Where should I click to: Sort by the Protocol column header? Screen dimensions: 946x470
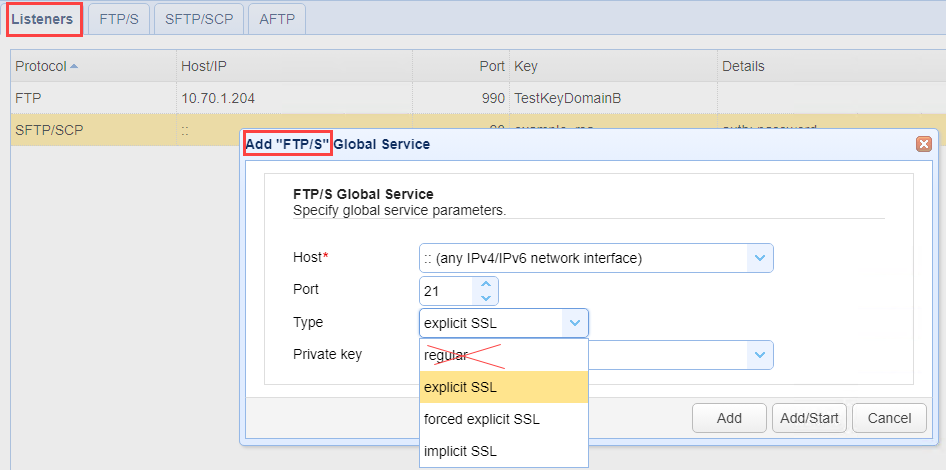tap(40, 66)
